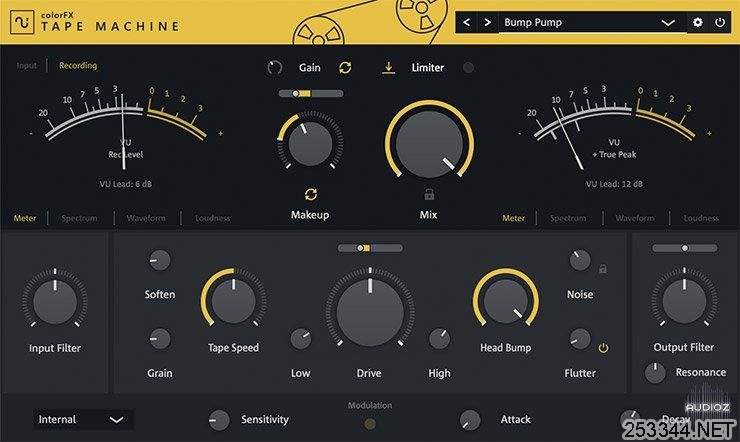Adjust the slider above Drive

click(x=370, y=248)
